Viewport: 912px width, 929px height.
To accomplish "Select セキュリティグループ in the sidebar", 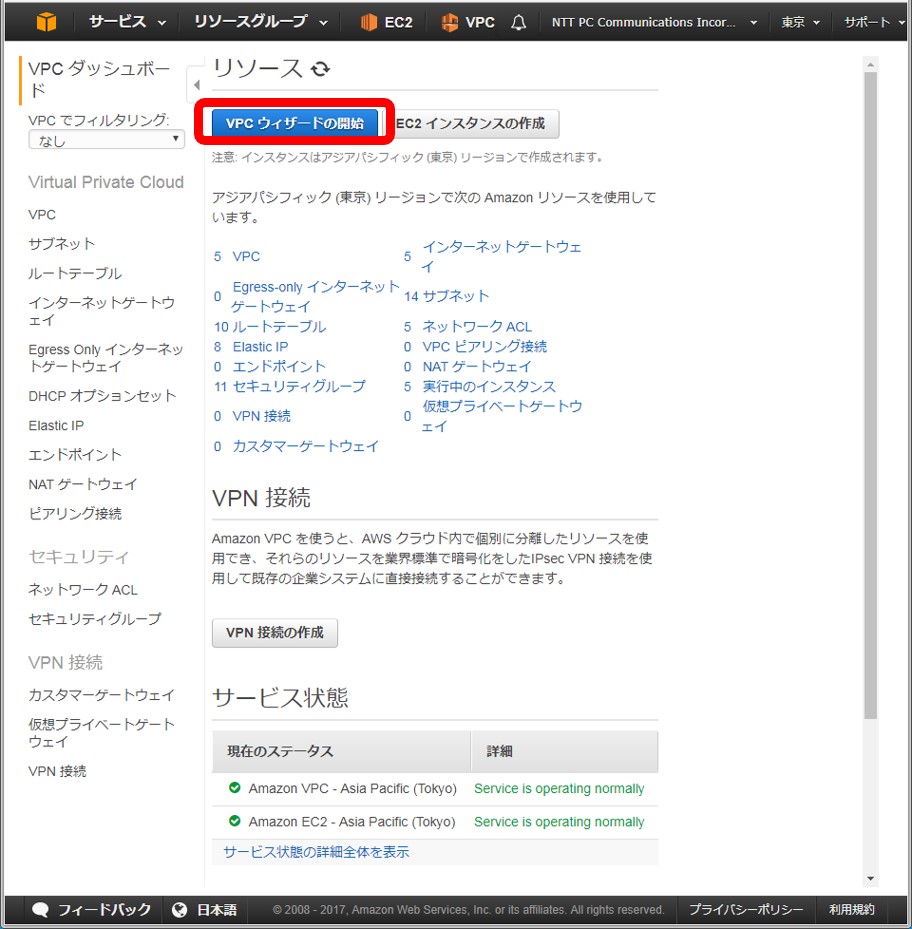I will (95, 619).
